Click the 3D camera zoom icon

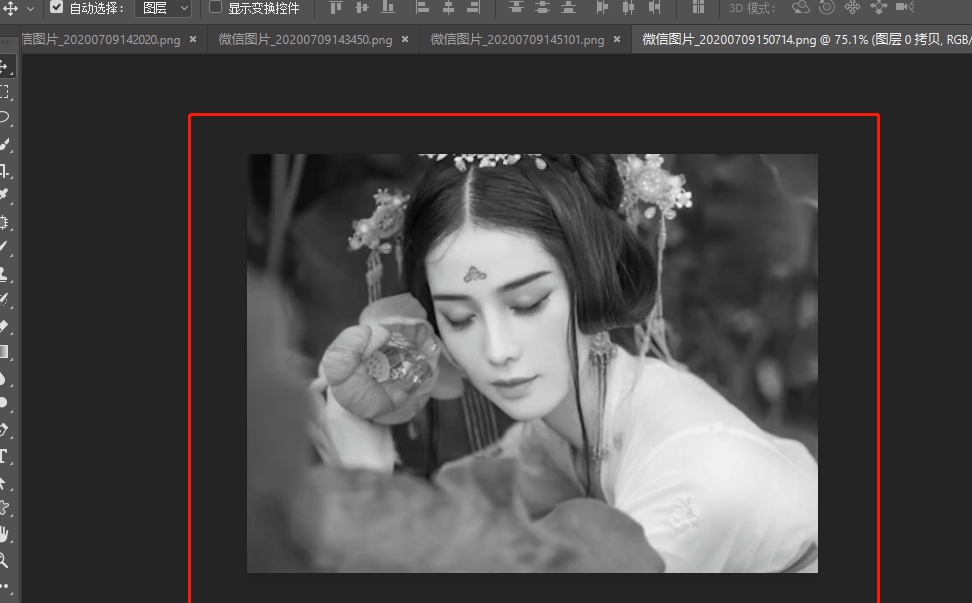[x=905, y=7]
